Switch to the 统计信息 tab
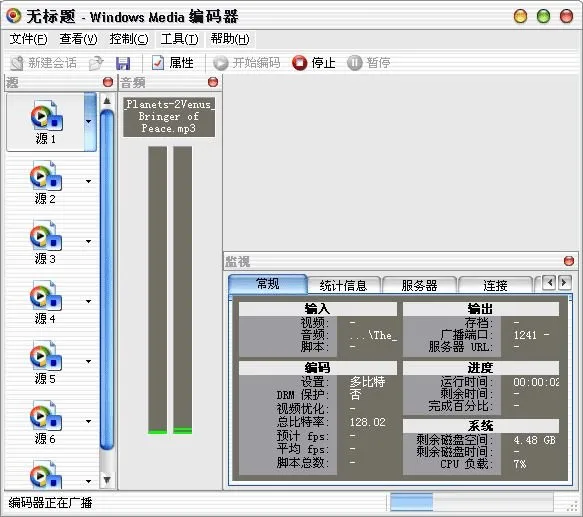Screen dimensions: 583x517 coord(344,285)
